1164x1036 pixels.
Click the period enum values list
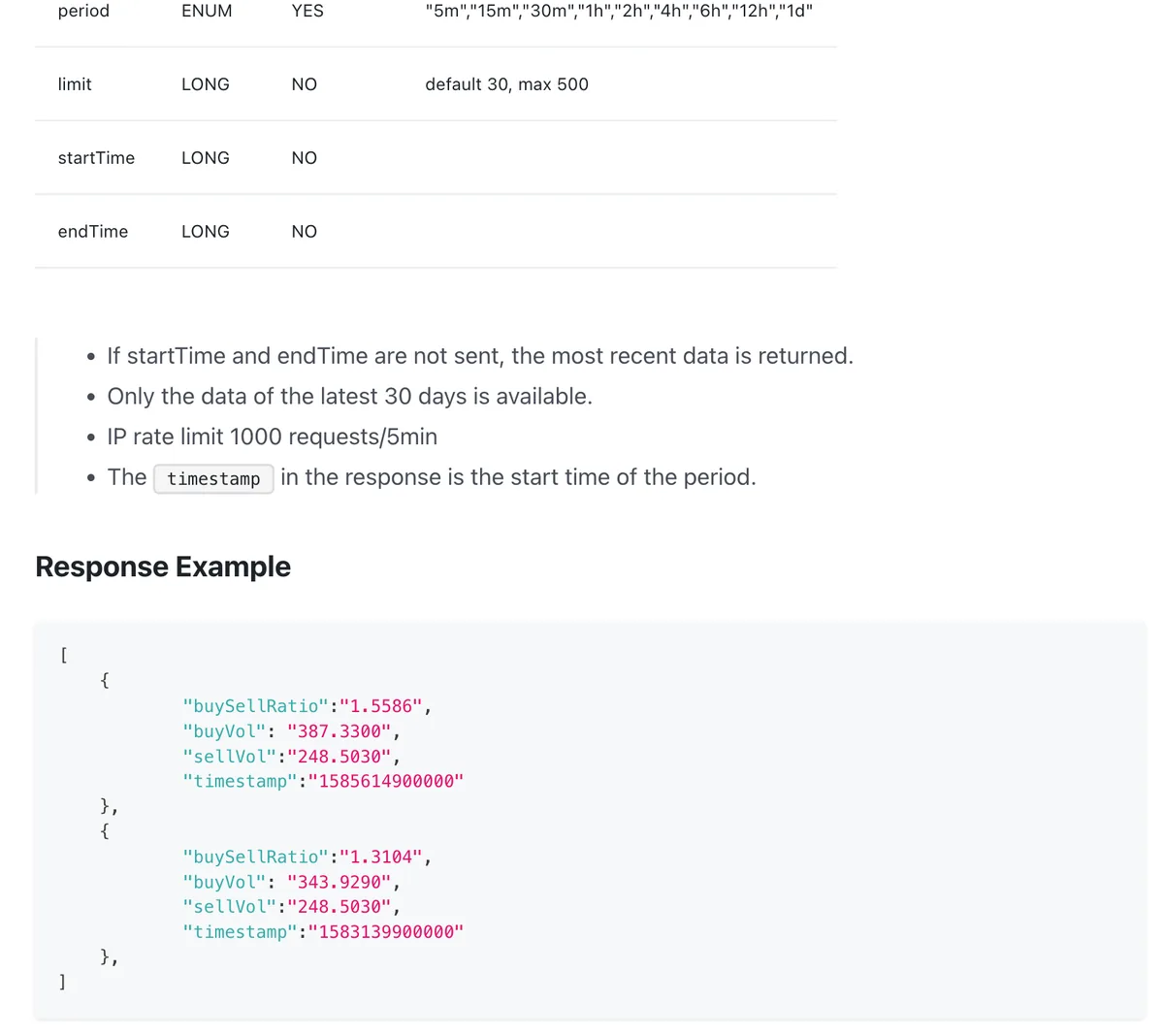619,11
